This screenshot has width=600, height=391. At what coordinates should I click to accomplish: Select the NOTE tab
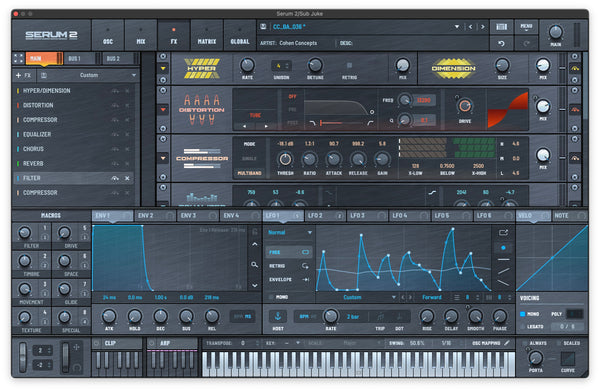569,216
